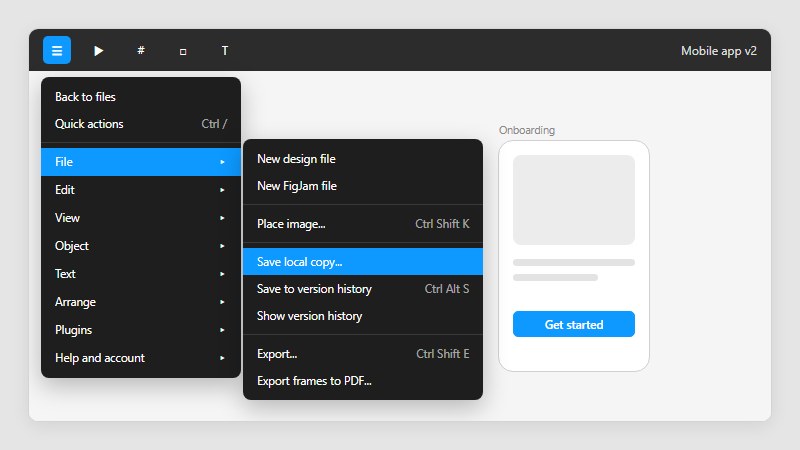
Task: Create a New FigJam file
Action: click(363, 186)
